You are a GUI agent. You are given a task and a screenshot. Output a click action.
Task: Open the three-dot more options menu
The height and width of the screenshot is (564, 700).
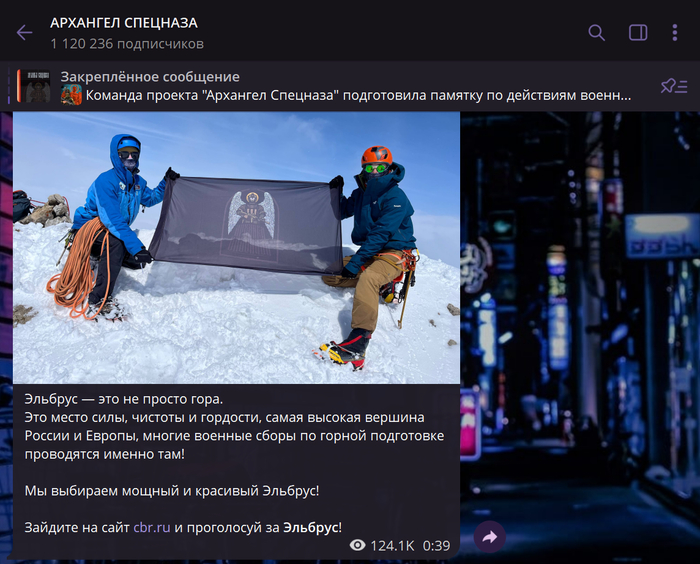[x=675, y=33]
